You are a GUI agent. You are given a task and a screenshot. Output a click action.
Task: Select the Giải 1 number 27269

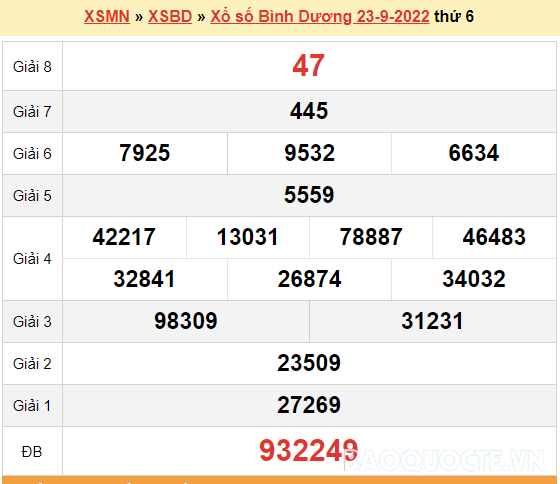(309, 405)
